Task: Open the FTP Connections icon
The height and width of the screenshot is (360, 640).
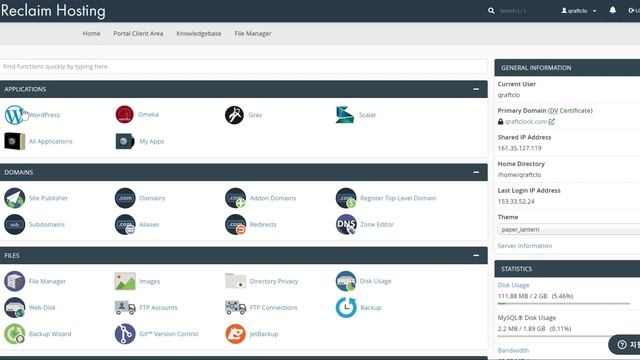Action: pos(235,307)
